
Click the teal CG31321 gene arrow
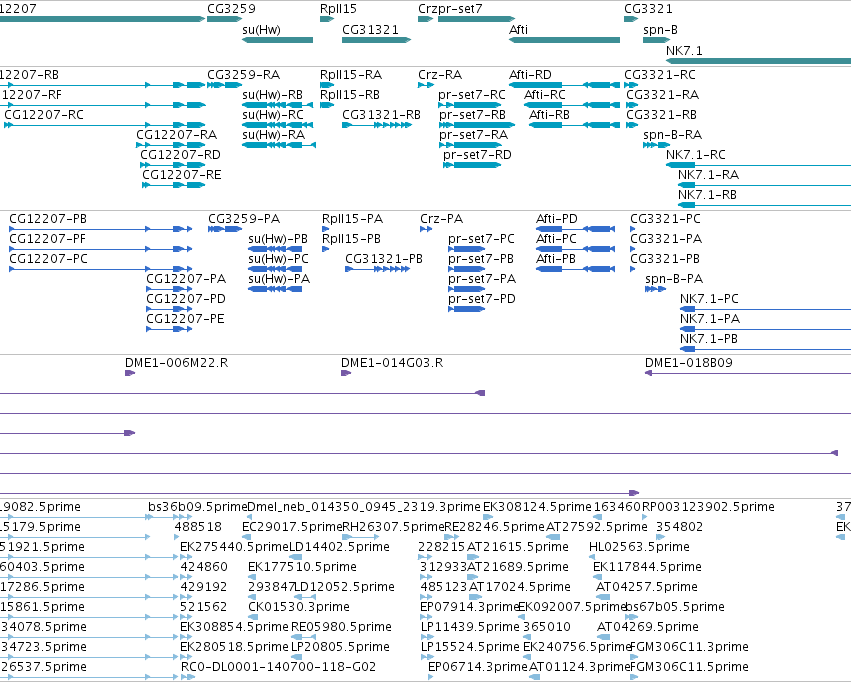coord(377,40)
